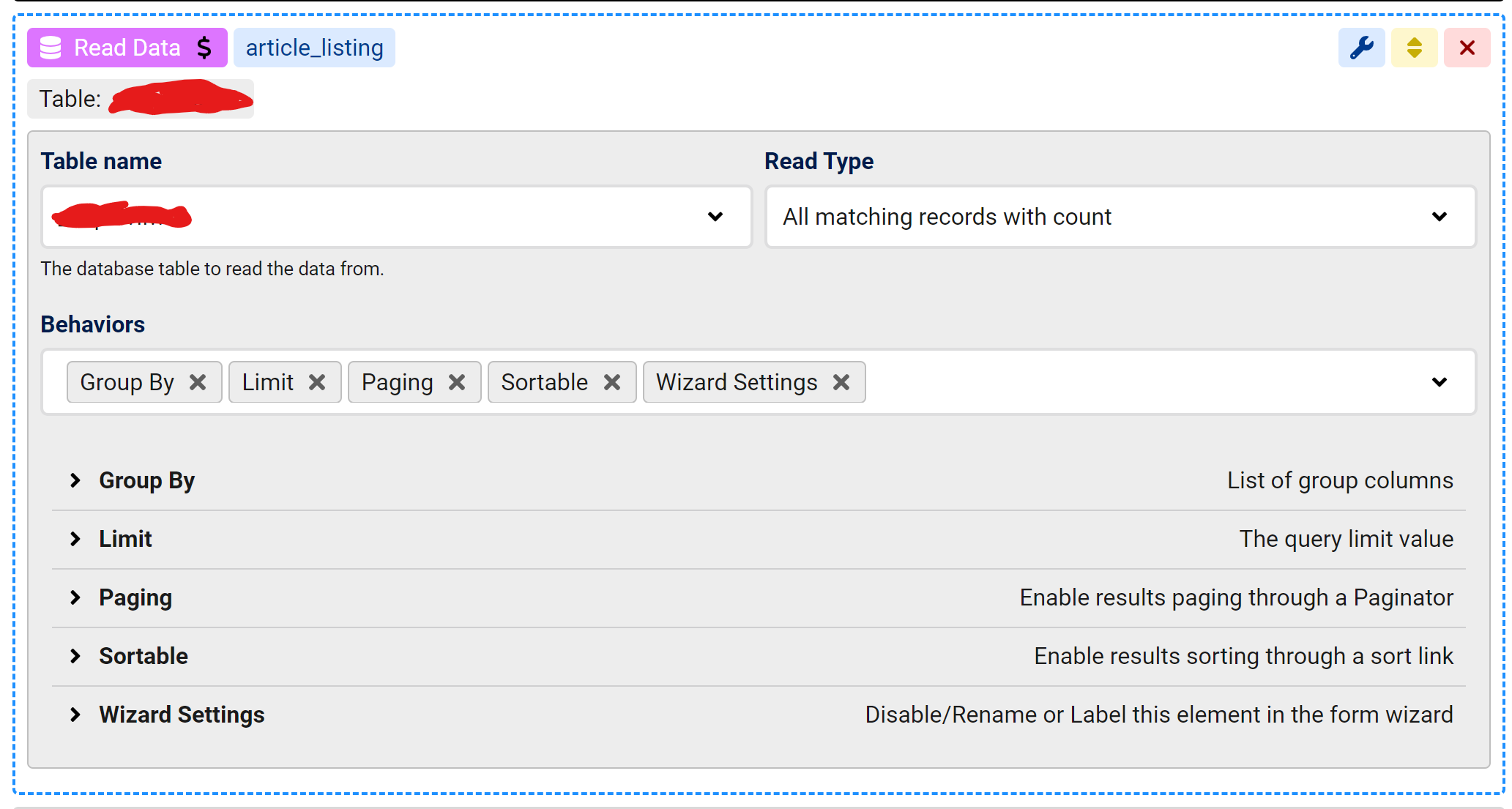Open the Read Type dropdown
This screenshot has width=1512, height=809.
tap(1439, 217)
